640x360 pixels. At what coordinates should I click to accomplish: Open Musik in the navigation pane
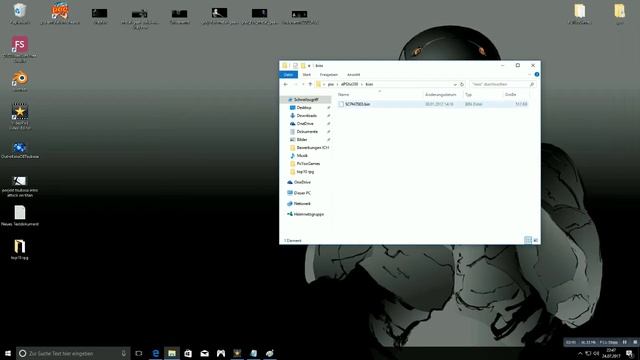tap(302, 156)
